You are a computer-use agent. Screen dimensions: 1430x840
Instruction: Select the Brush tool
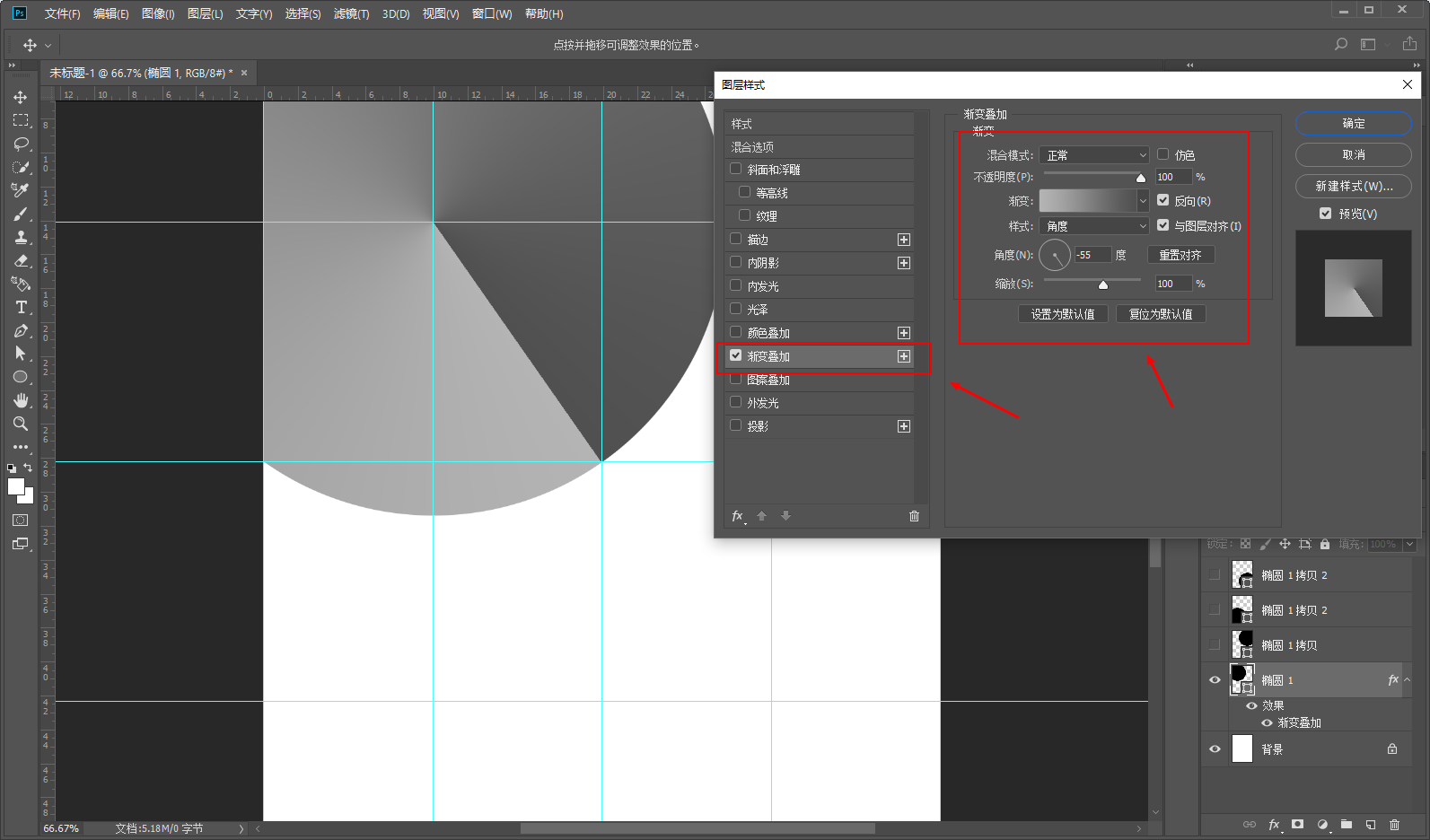(x=21, y=214)
